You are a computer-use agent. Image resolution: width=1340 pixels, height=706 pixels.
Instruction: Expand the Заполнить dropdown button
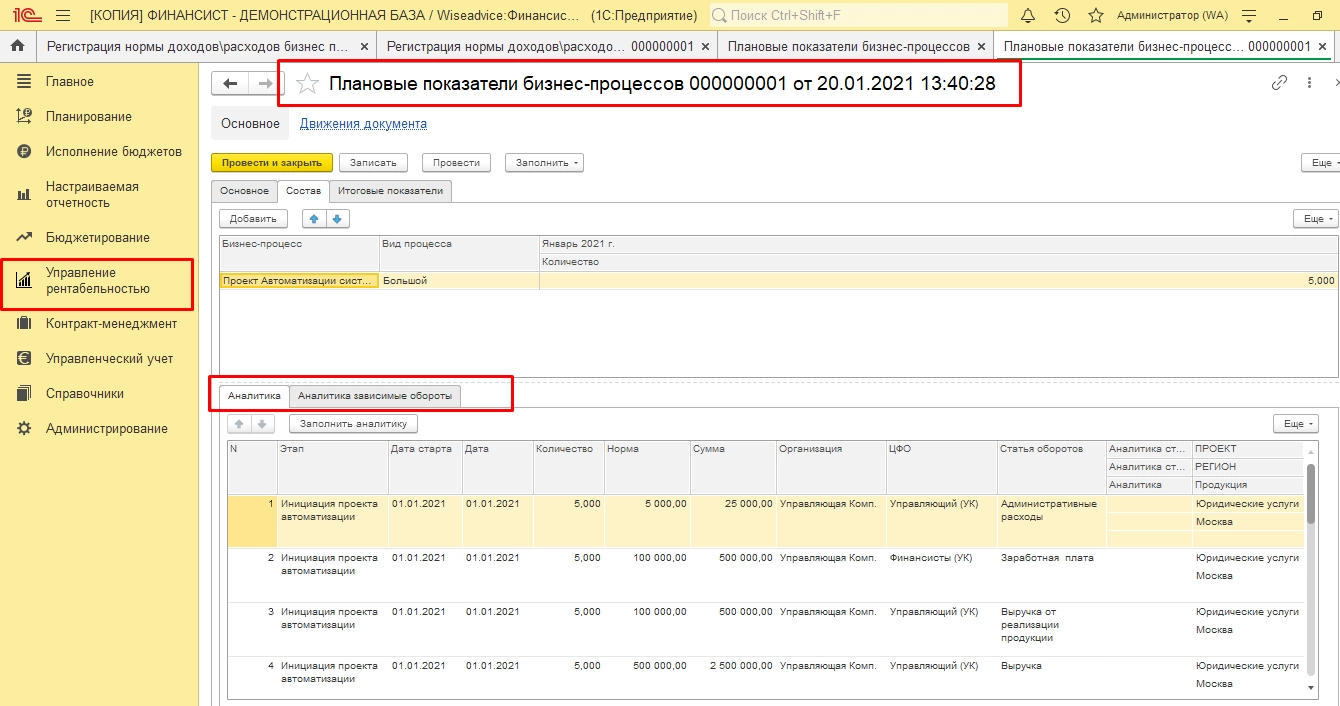pyautogui.click(x=544, y=162)
